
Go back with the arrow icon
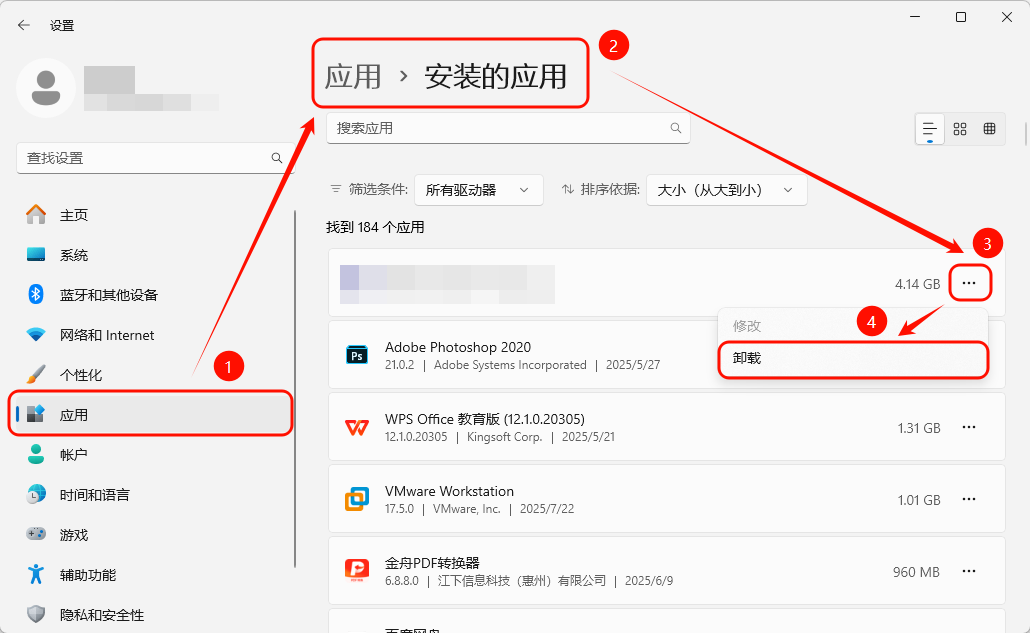24,25
